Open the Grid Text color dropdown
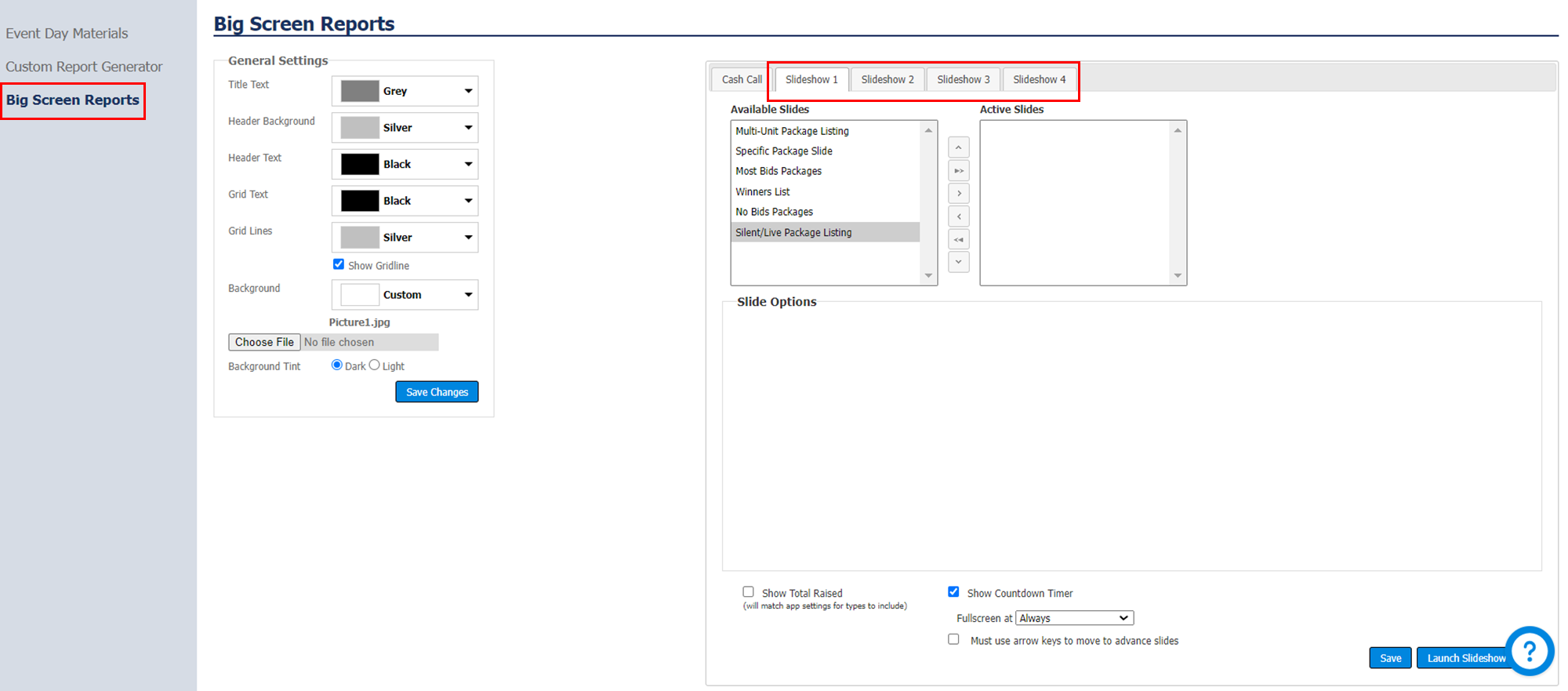Viewport: 1568px width, 691px height. [405, 201]
